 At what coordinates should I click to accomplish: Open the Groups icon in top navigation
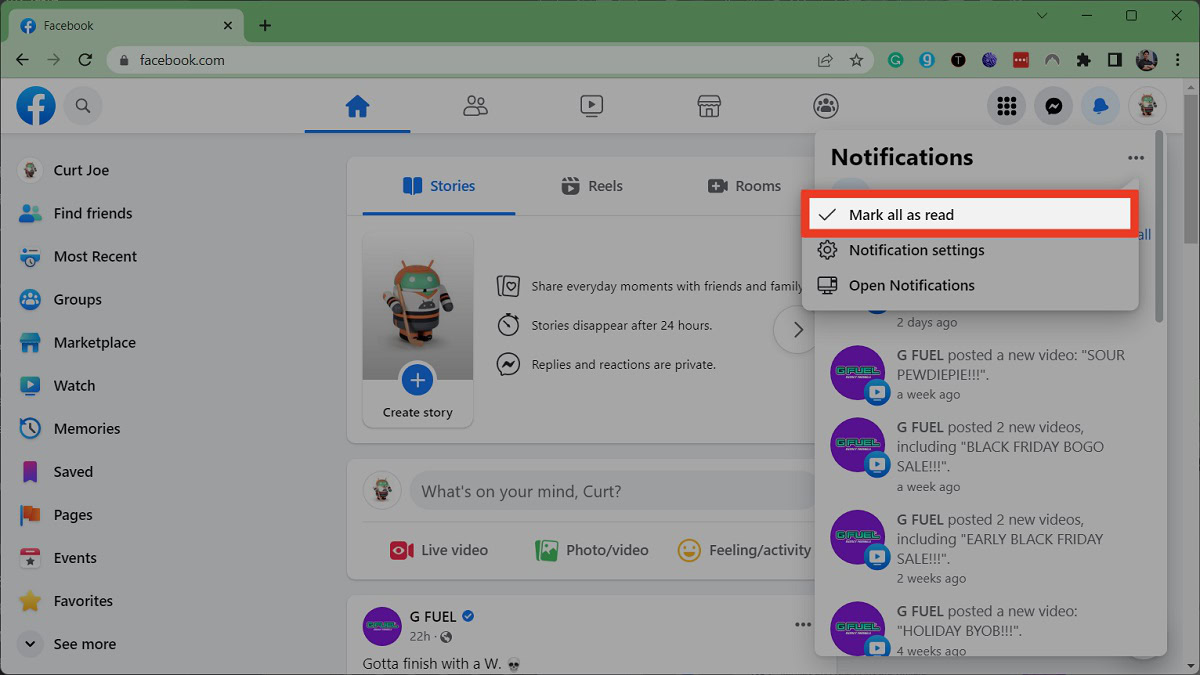[x=825, y=106]
